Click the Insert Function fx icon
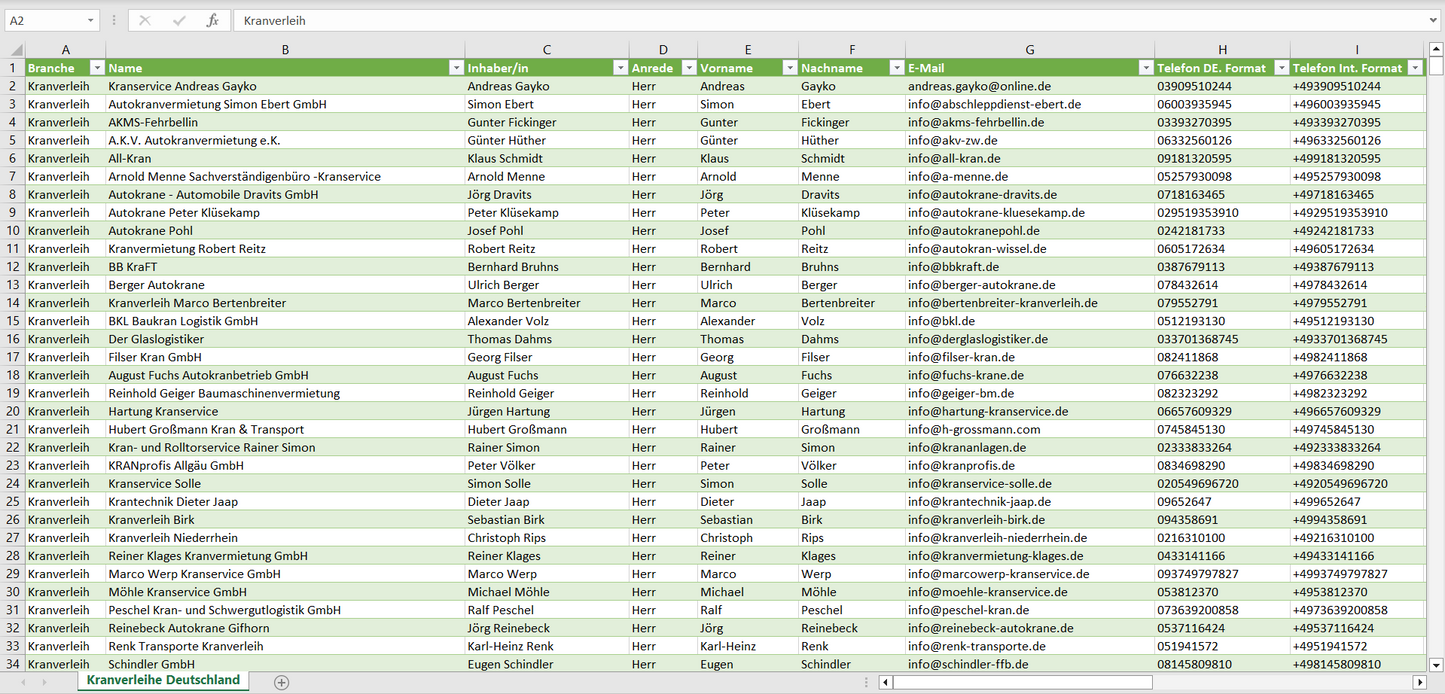The width and height of the screenshot is (1445, 694). click(212, 20)
